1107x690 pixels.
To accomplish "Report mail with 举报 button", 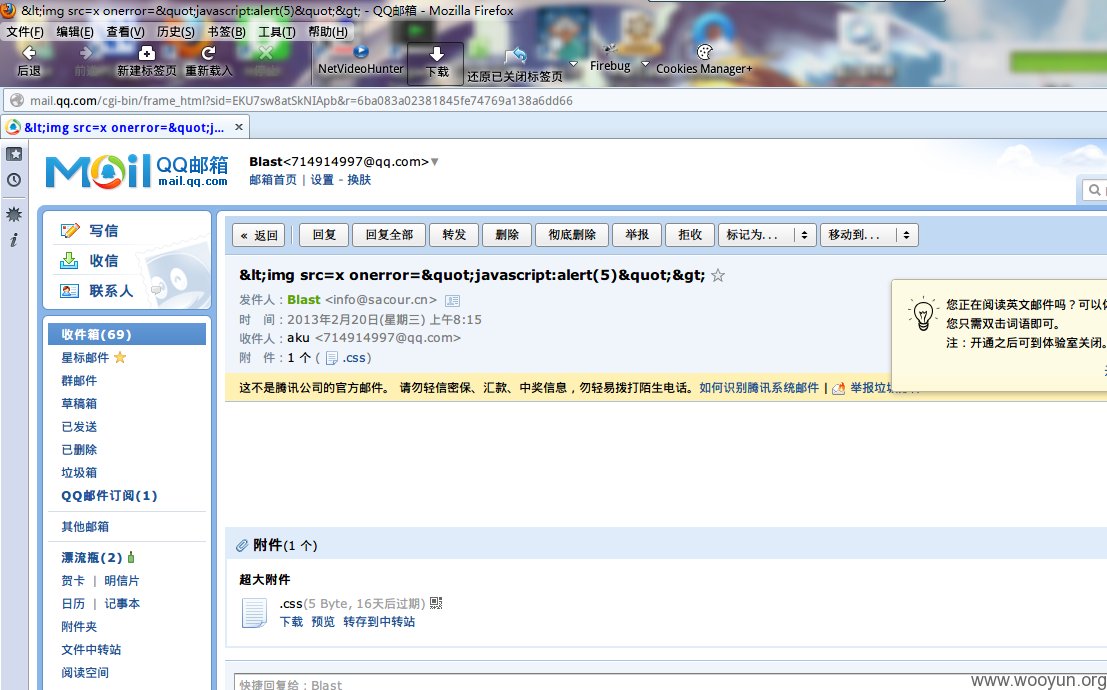I will click(x=637, y=235).
